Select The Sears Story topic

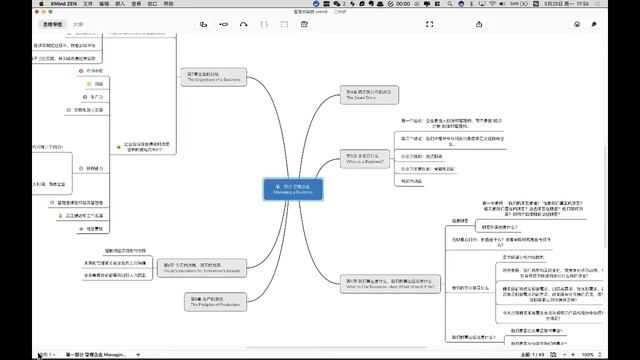coord(369,95)
